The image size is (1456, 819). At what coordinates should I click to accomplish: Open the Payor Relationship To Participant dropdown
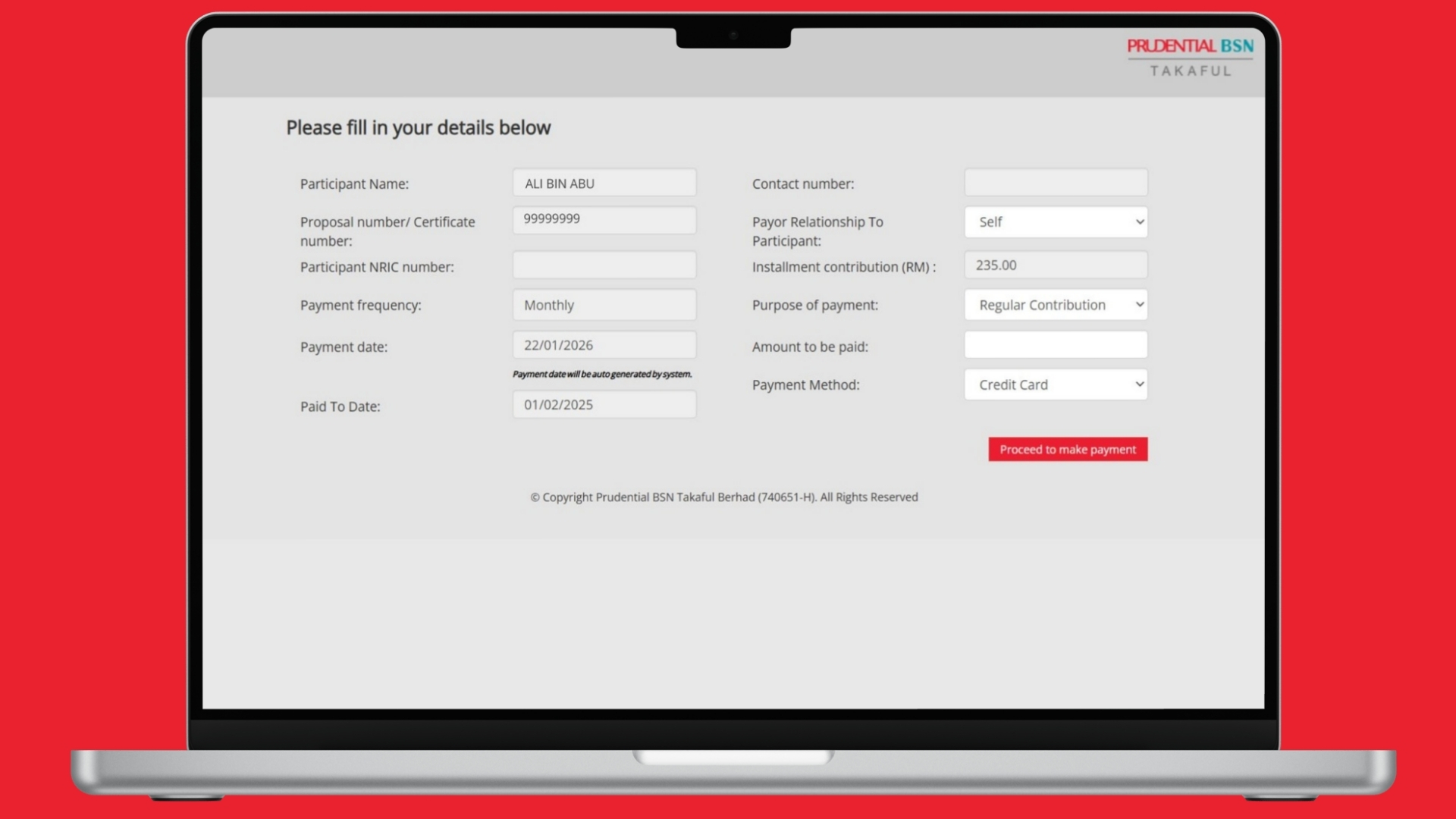pyautogui.click(x=1056, y=222)
